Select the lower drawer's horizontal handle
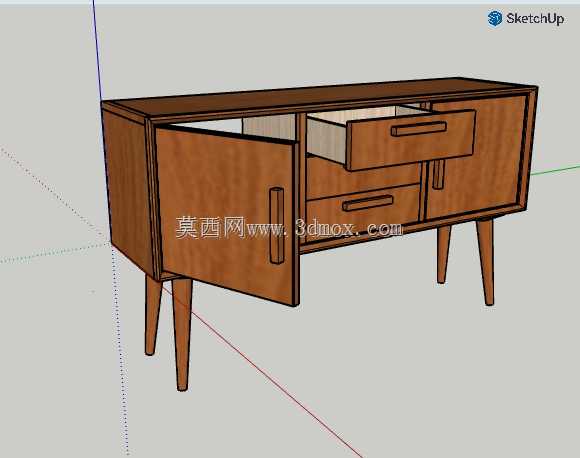 point(368,203)
